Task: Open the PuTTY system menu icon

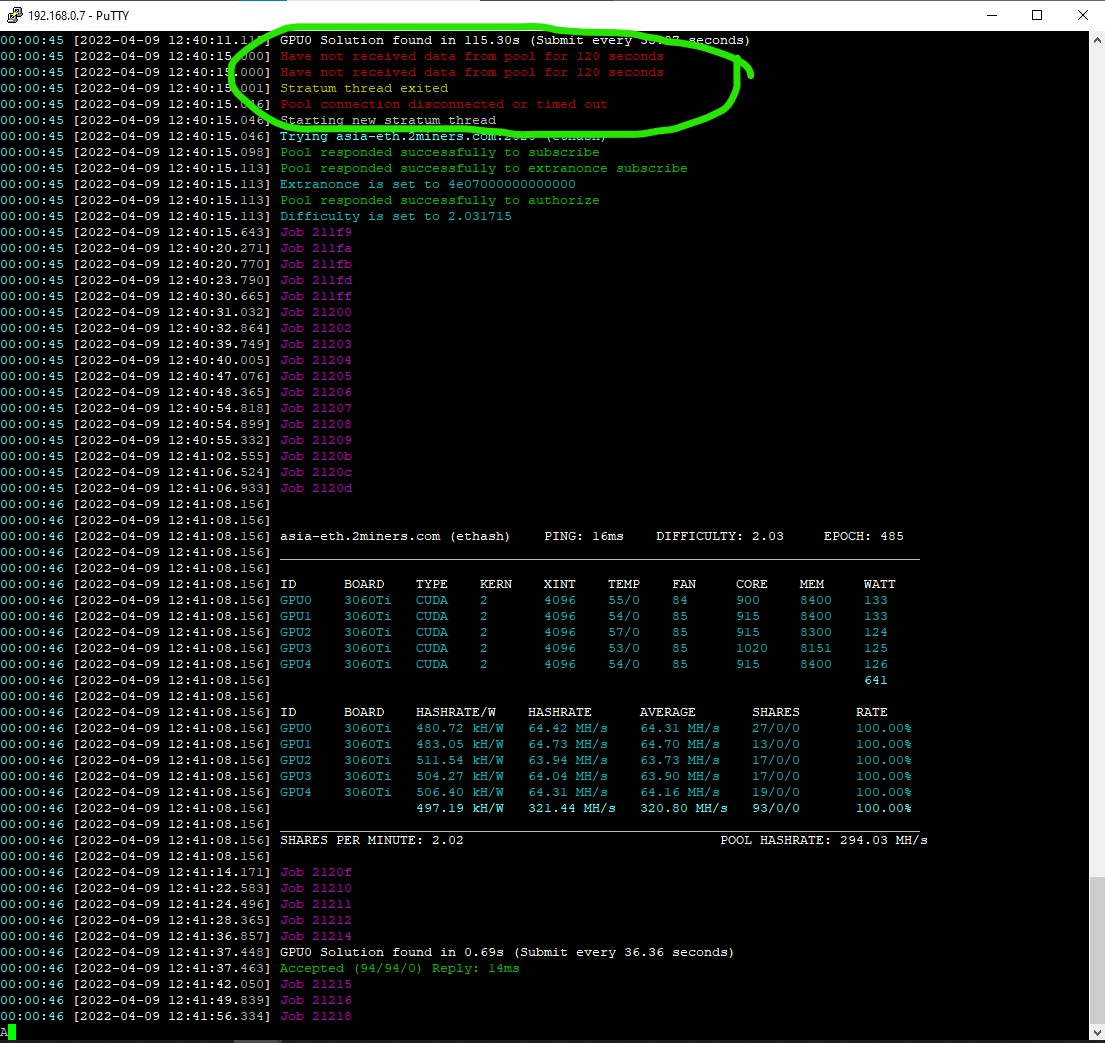Action: [14, 15]
